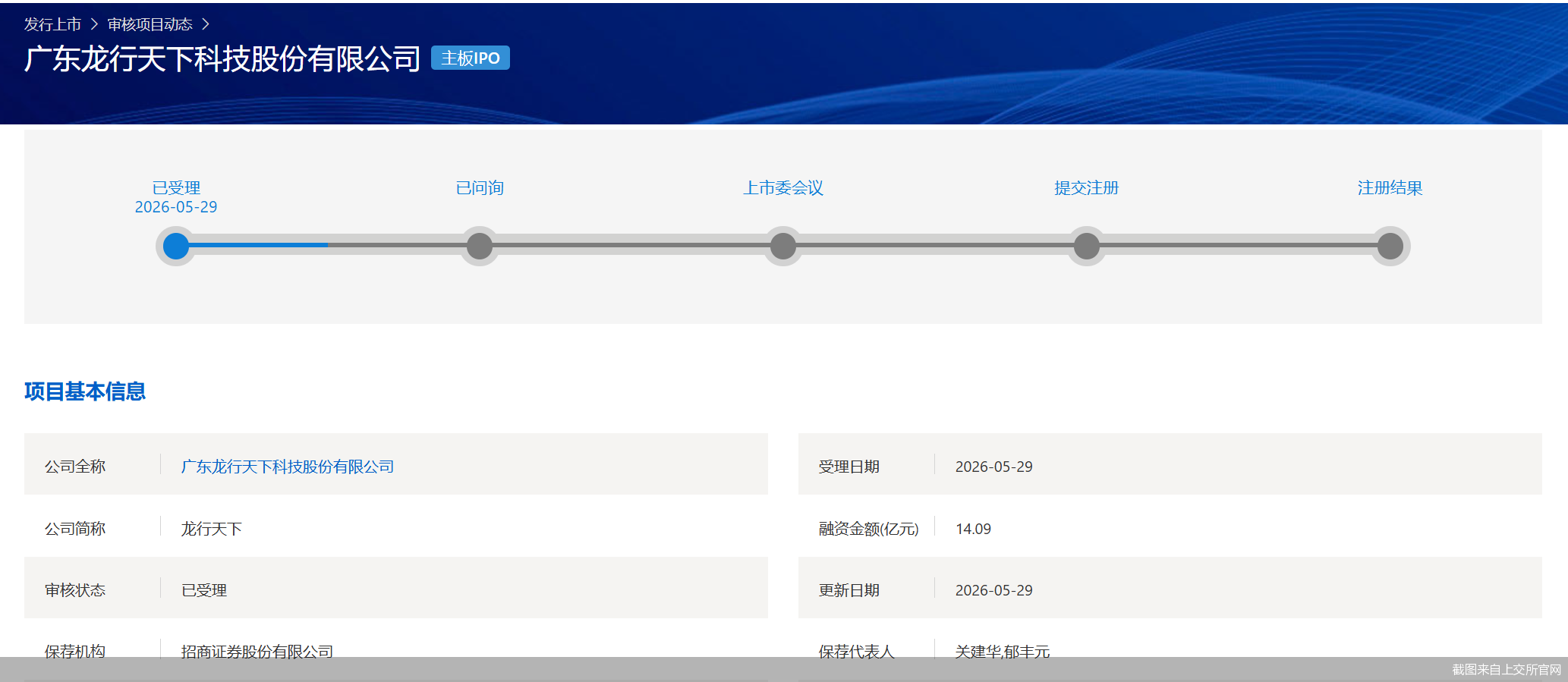Click the 提交注册 progress circle
1568x682 pixels.
tap(1087, 246)
